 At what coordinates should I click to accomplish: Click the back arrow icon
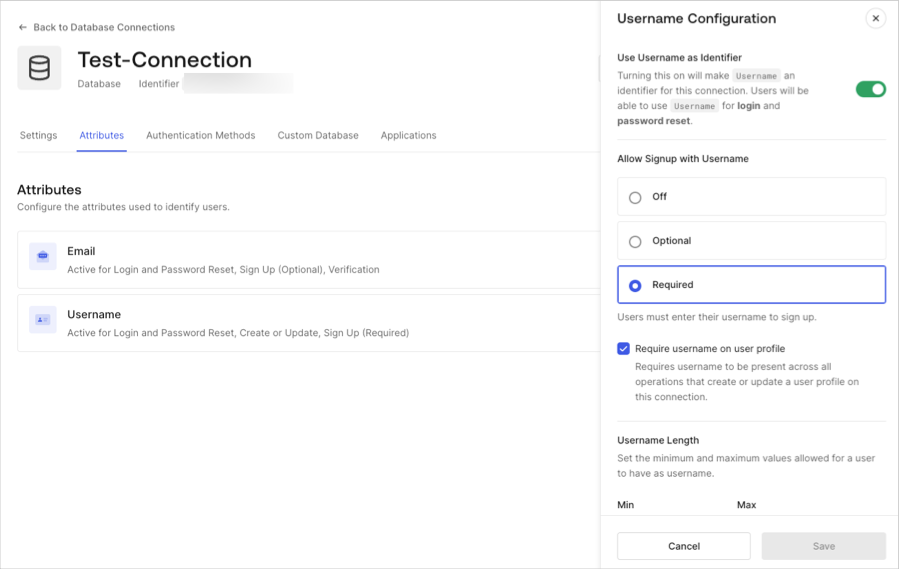pyautogui.click(x=22, y=27)
